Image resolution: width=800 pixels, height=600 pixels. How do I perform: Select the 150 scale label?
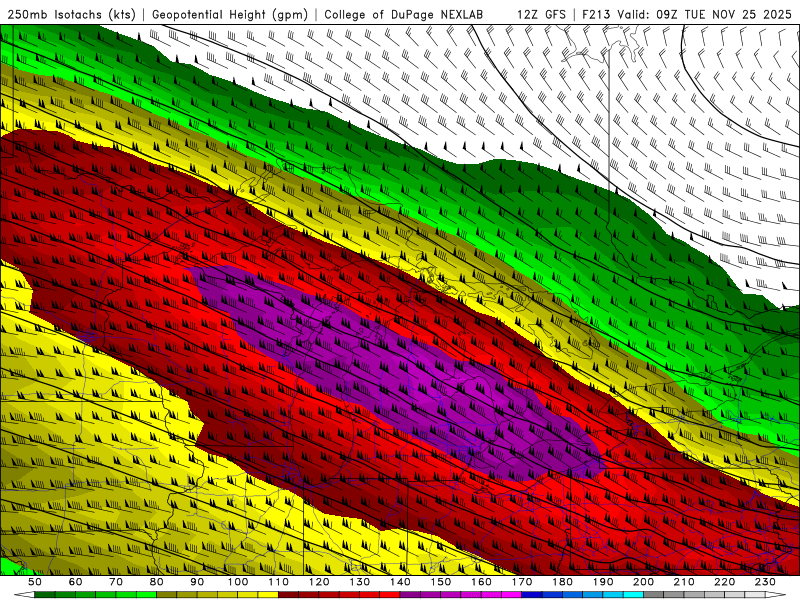pos(441,582)
